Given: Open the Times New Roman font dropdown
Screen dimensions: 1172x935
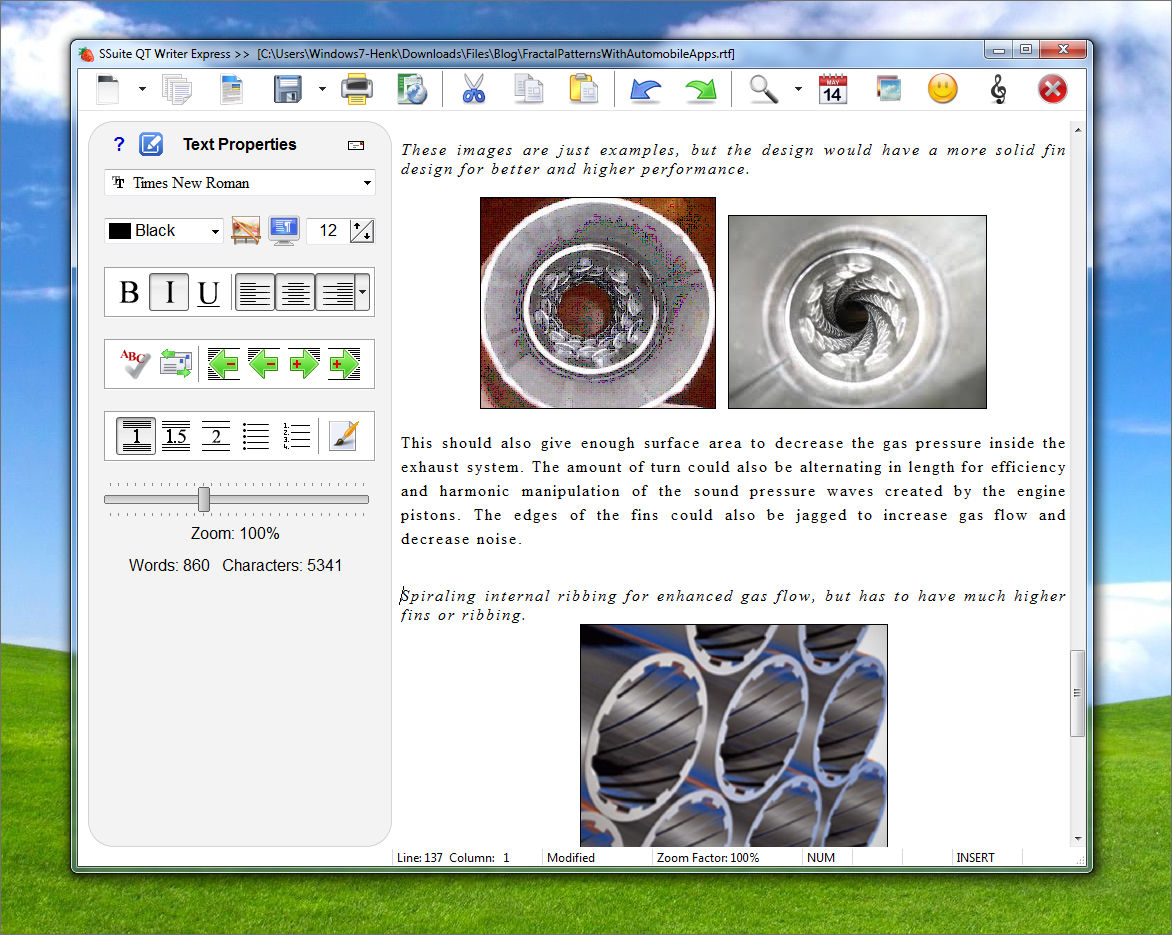Looking at the screenshot, I should pos(367,183).
